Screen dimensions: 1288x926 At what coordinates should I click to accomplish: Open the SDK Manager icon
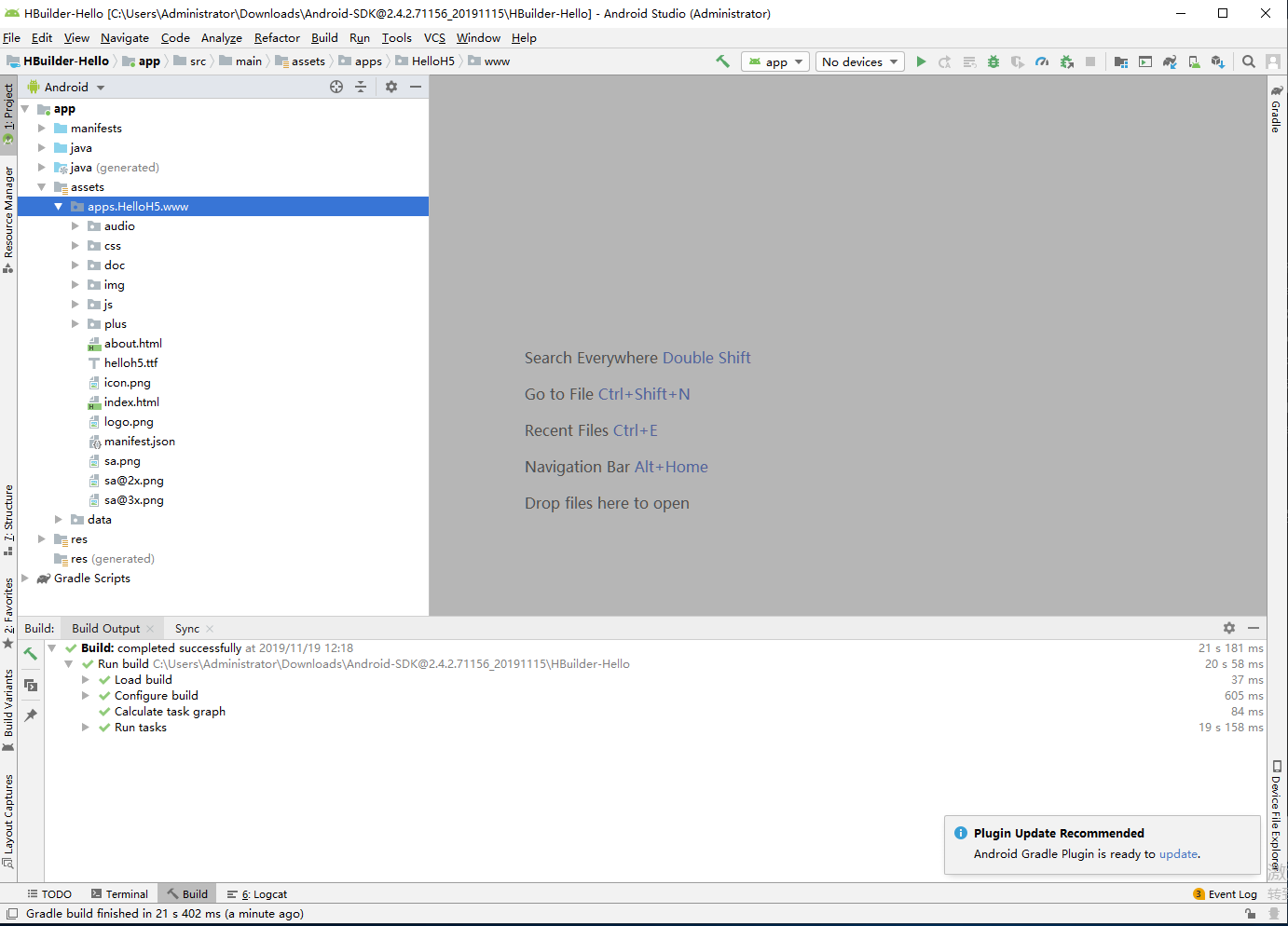pyautogui.click(x=1218, y=61)
